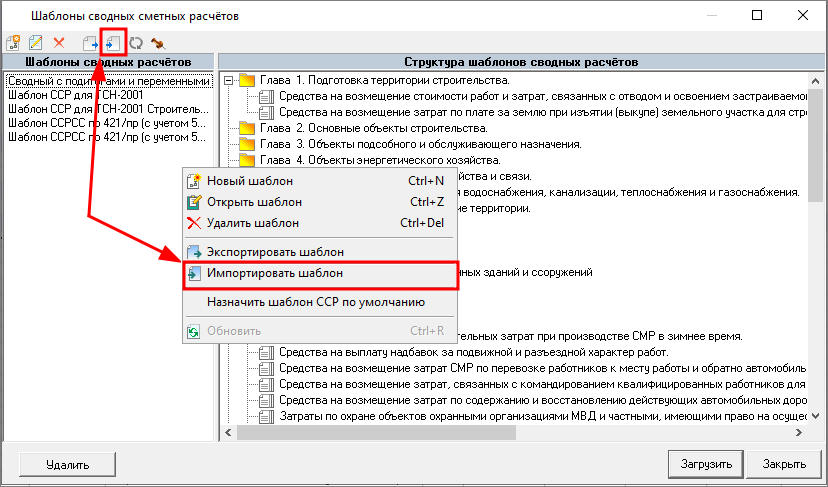The width and height of the screenshot is (828, 487).
Task: Click the pin toolbar icon
Action: click(158, 43)
